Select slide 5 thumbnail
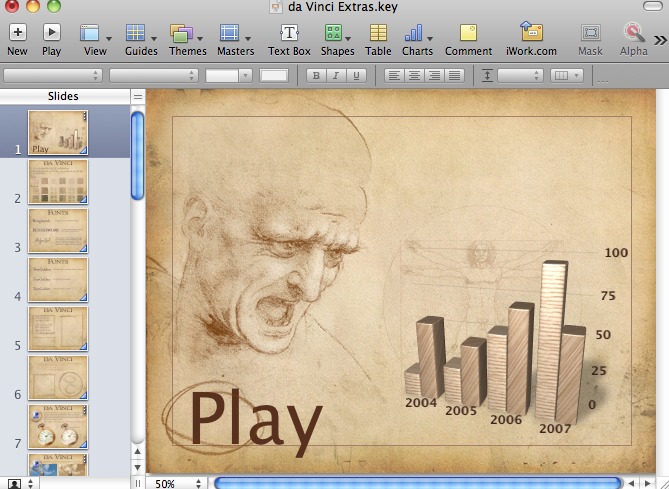Image resolution: width=669 pixels, height=489 pixels. (x=58, y=329)
